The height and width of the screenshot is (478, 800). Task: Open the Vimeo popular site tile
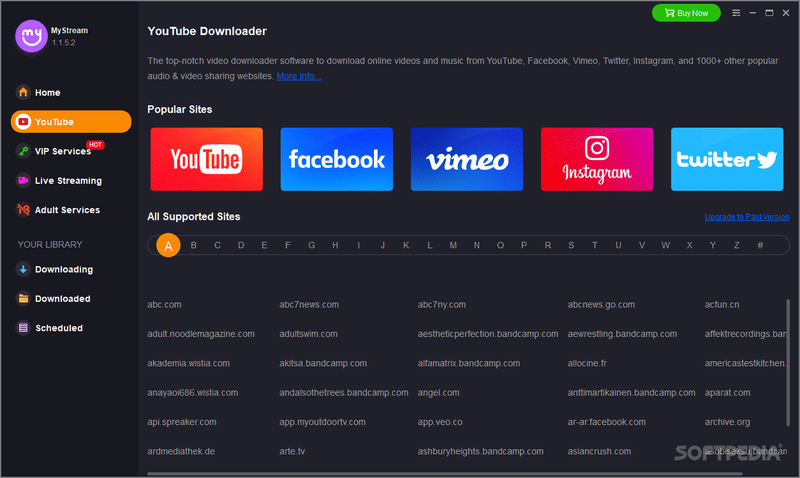467,159
